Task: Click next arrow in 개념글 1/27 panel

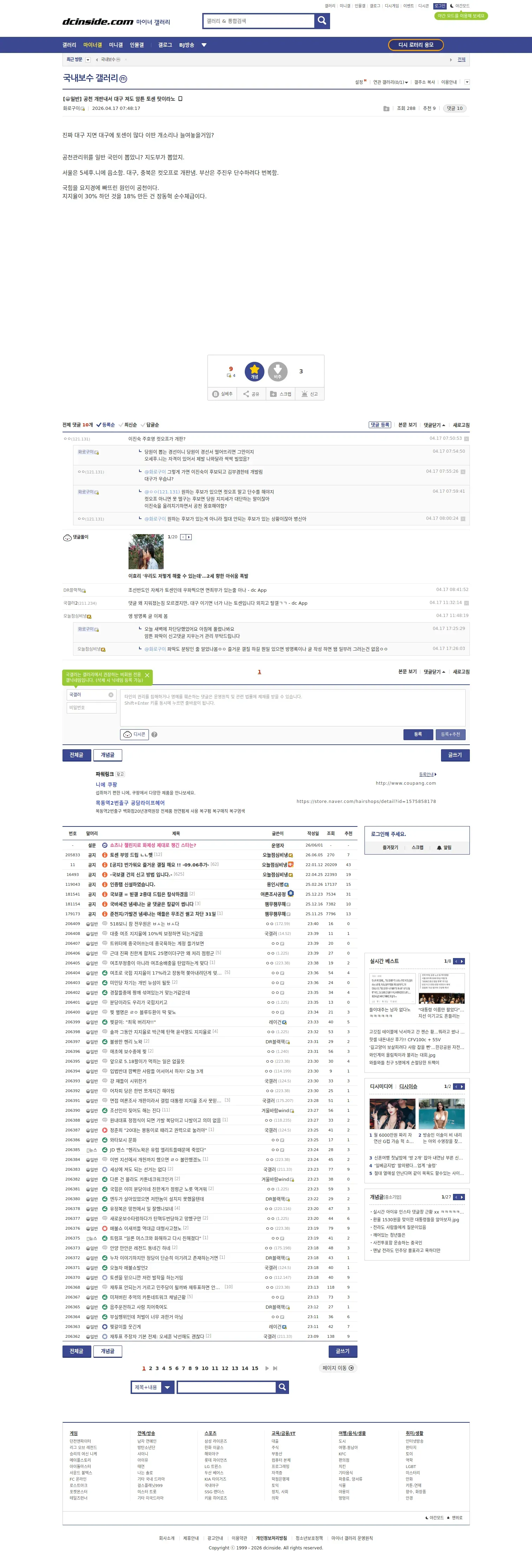Action: 462,1197
